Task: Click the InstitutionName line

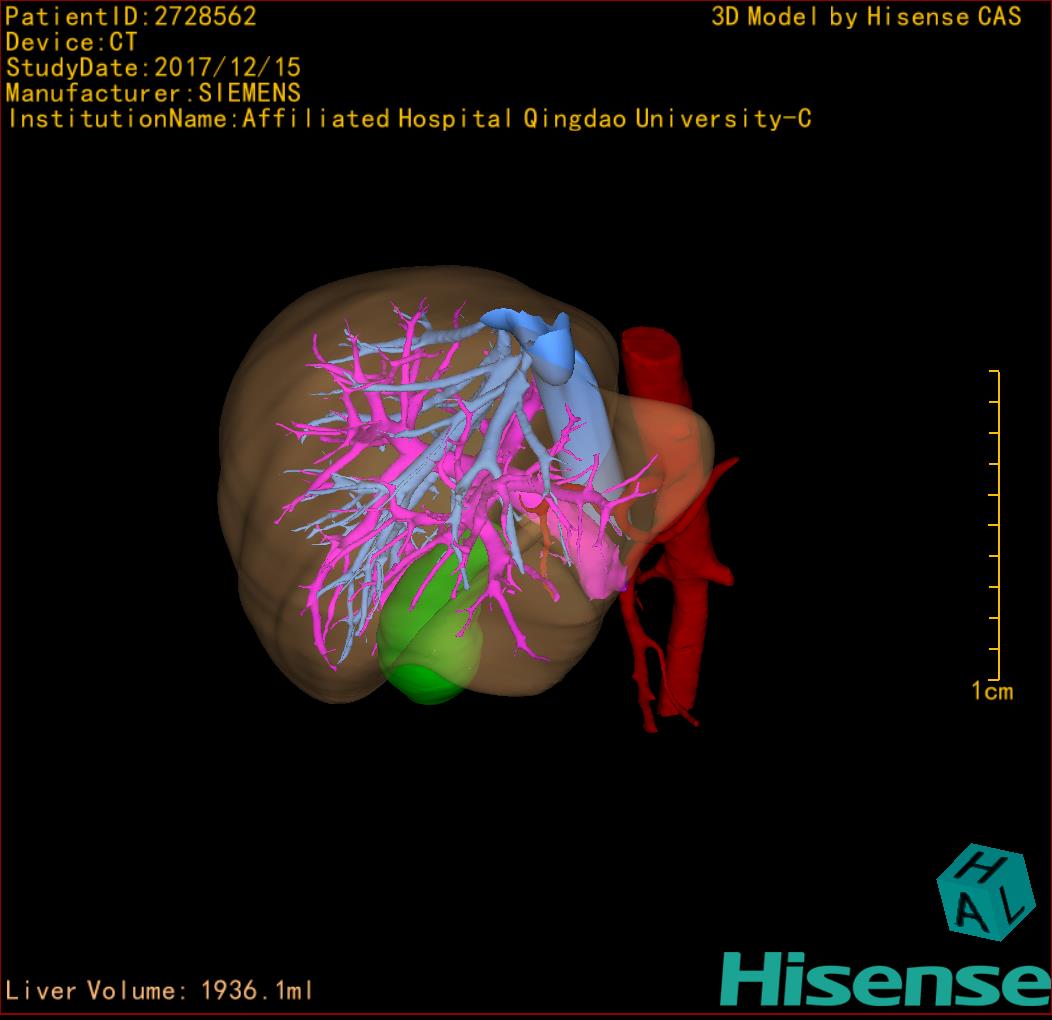Action: [x=409, y=119]
